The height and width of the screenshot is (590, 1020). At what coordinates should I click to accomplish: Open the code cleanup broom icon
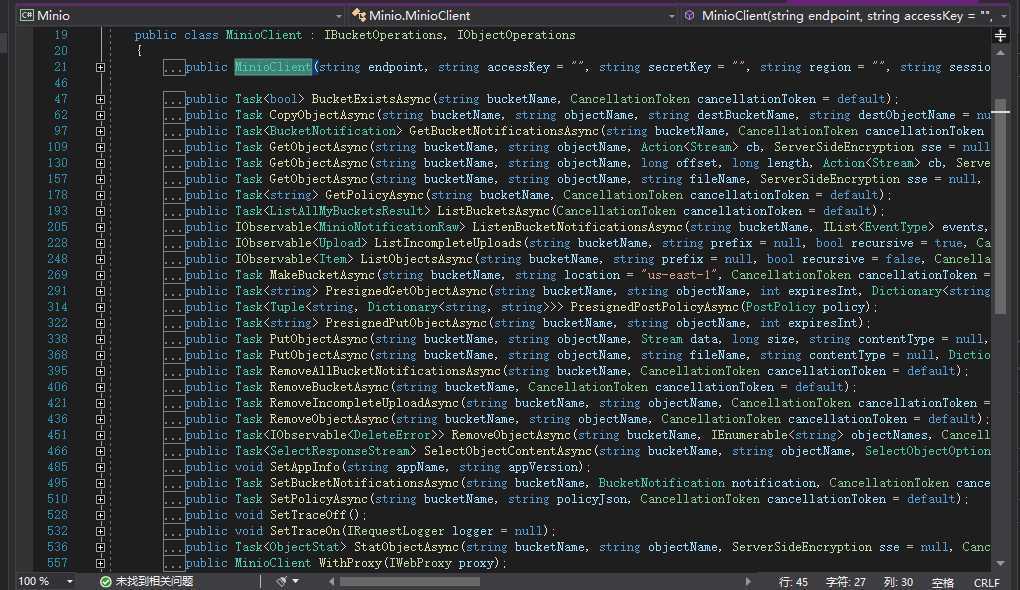click(x=282, y=581)
